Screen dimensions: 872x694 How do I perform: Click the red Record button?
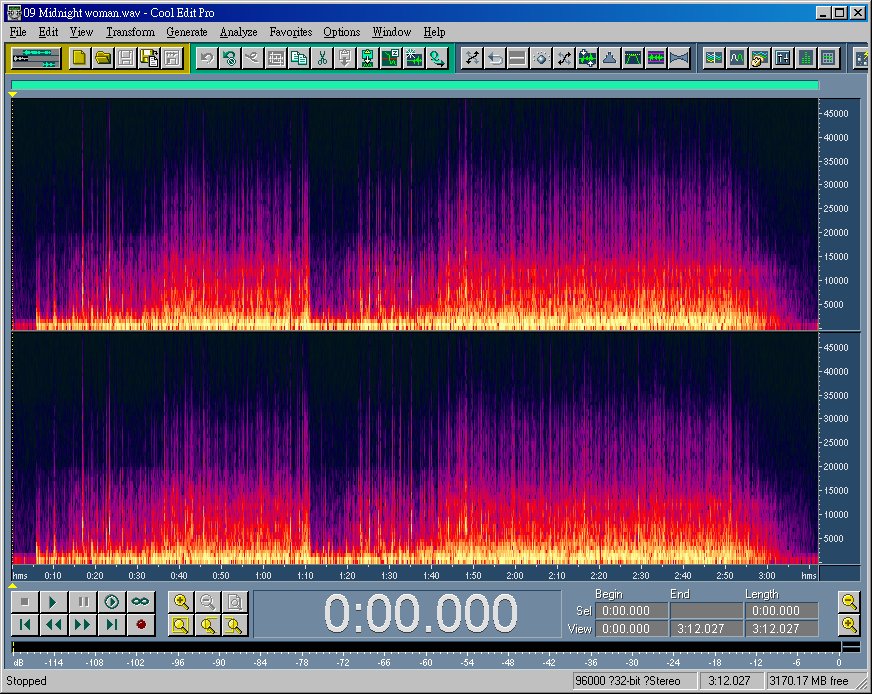141,625
